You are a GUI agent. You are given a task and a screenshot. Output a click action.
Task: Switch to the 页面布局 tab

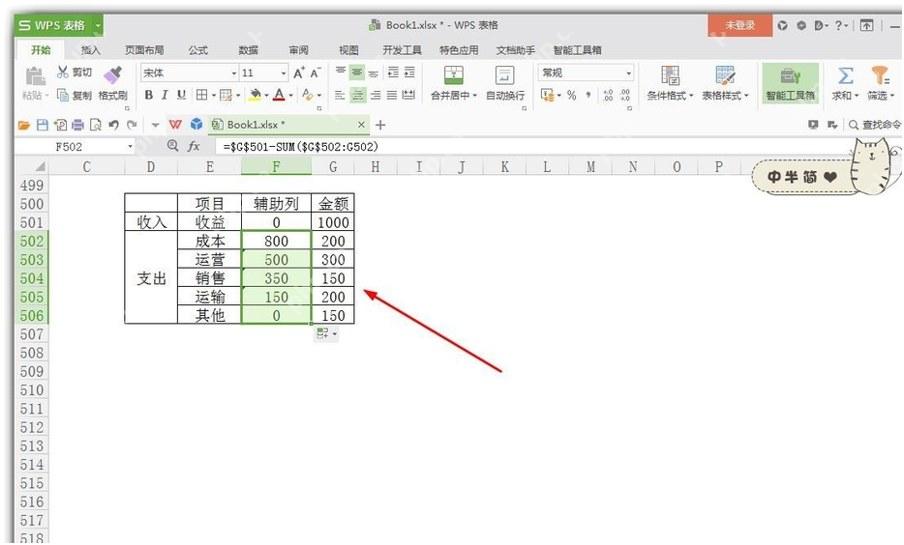[x=144, y=50]
